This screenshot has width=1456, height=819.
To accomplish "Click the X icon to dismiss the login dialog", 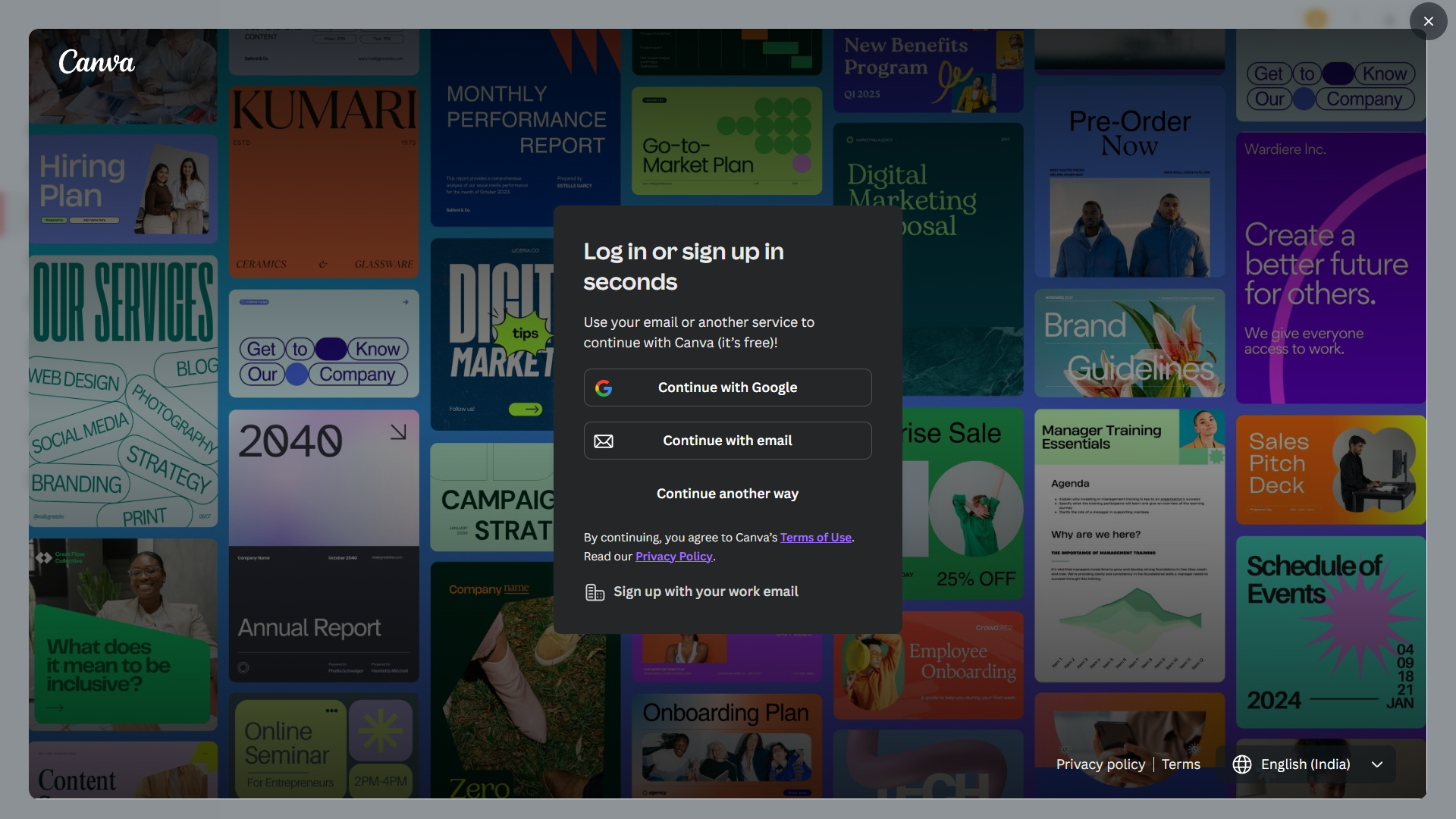I will click(1428, 21).
